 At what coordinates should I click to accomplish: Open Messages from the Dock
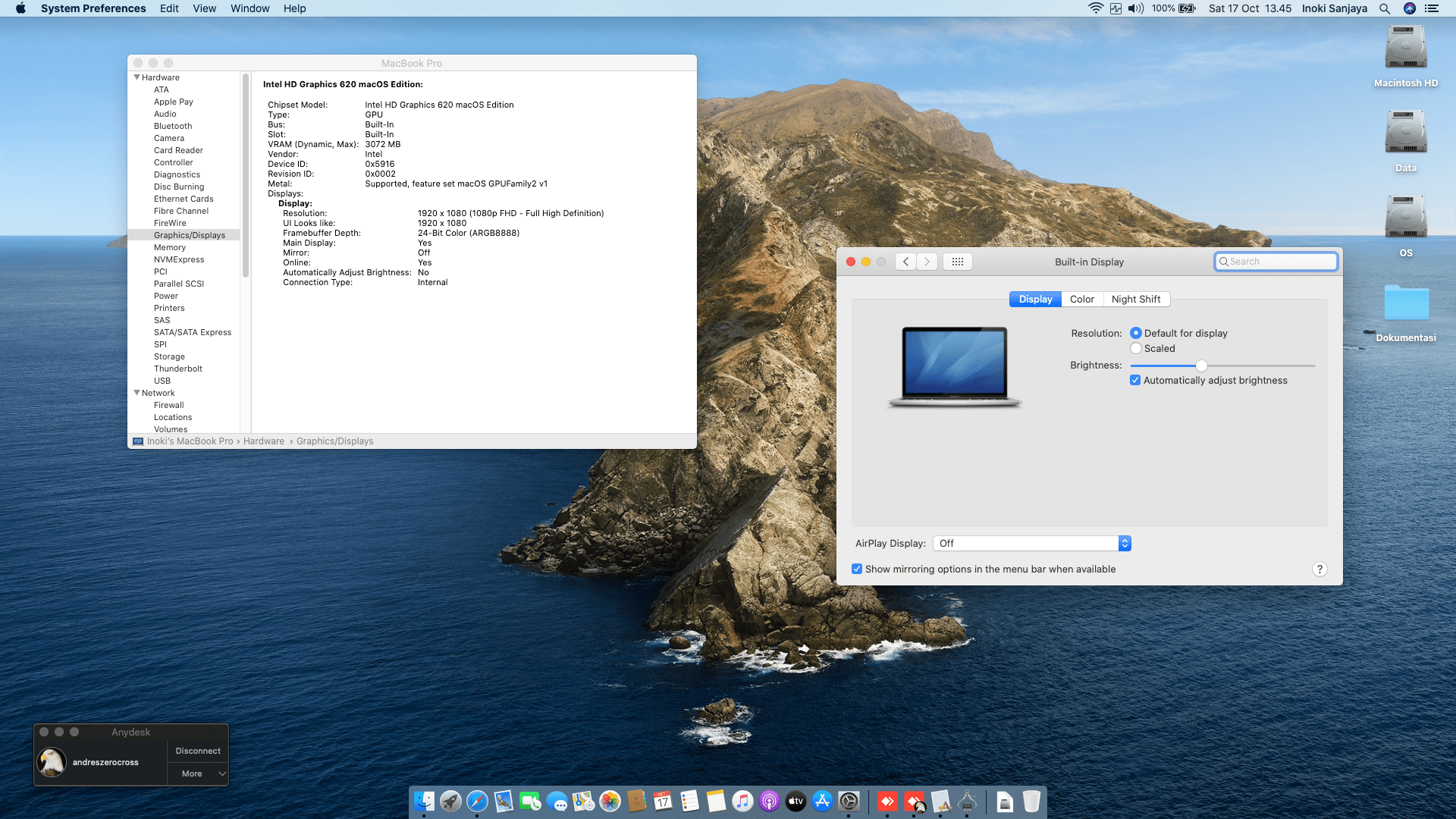[557, 801]
